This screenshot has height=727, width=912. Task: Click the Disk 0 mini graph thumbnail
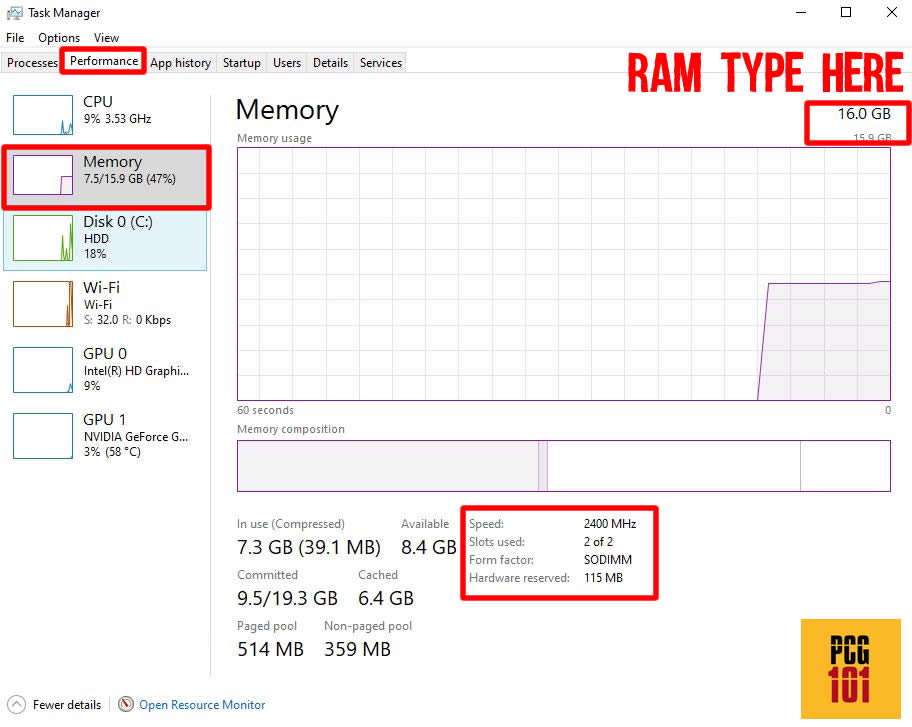[43, 238]
